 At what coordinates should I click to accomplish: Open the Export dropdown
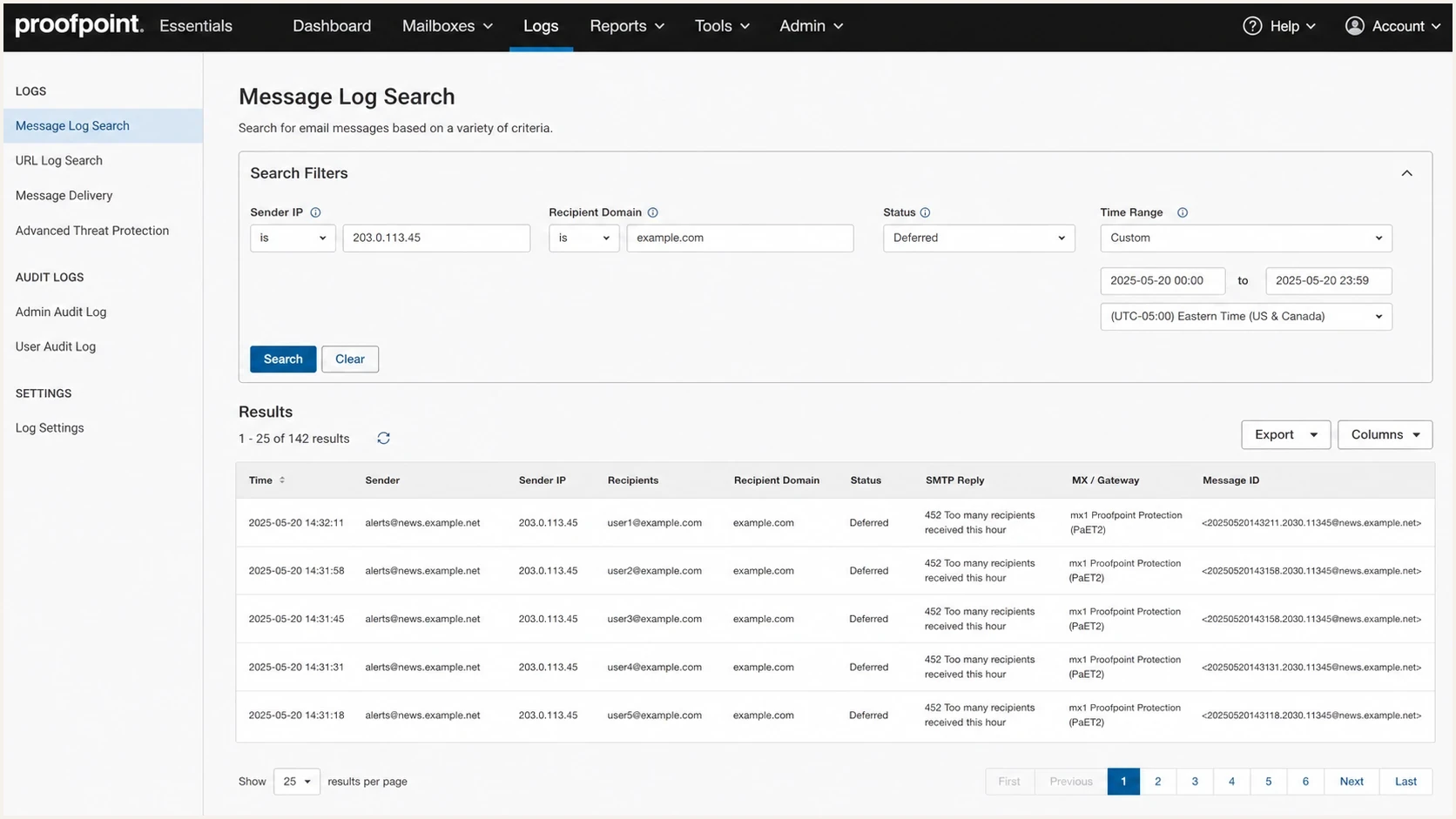[1285, 434]
